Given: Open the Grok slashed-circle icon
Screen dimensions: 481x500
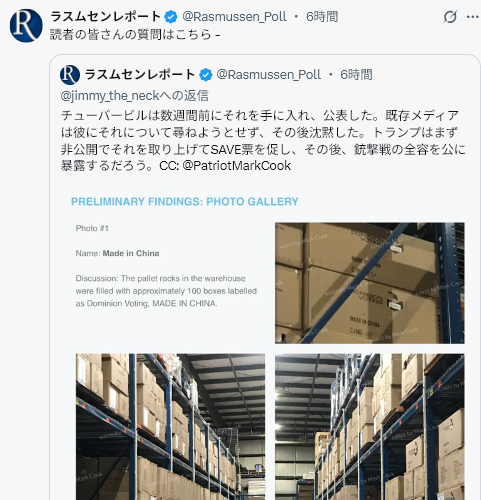Looking at the screenshot, I should (x=450, y=17).
